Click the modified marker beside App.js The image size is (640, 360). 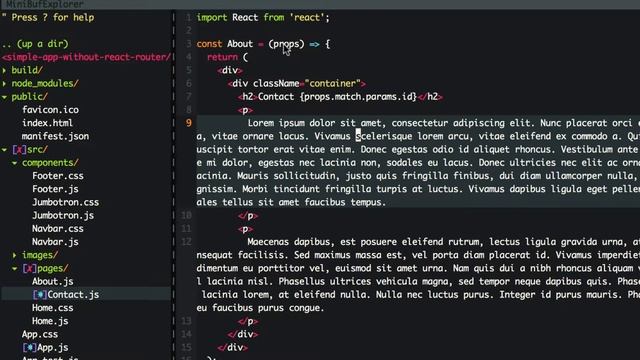point(29,348)
